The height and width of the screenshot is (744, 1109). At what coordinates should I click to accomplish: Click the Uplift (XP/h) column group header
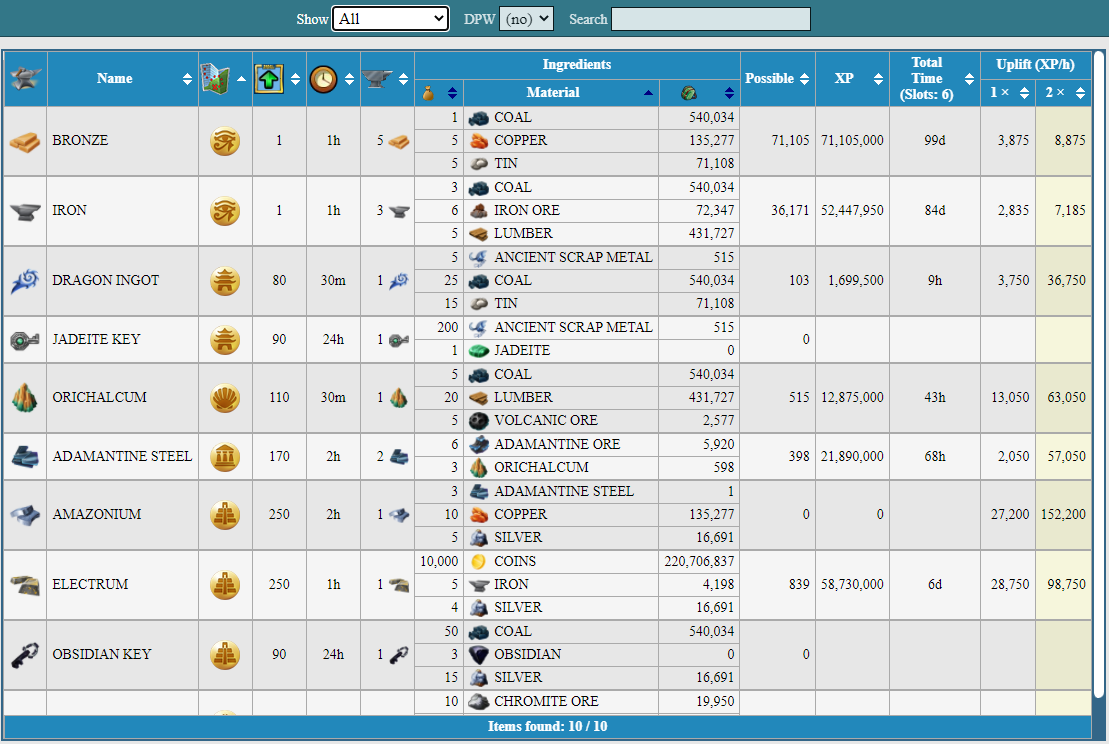[1035, 65]
